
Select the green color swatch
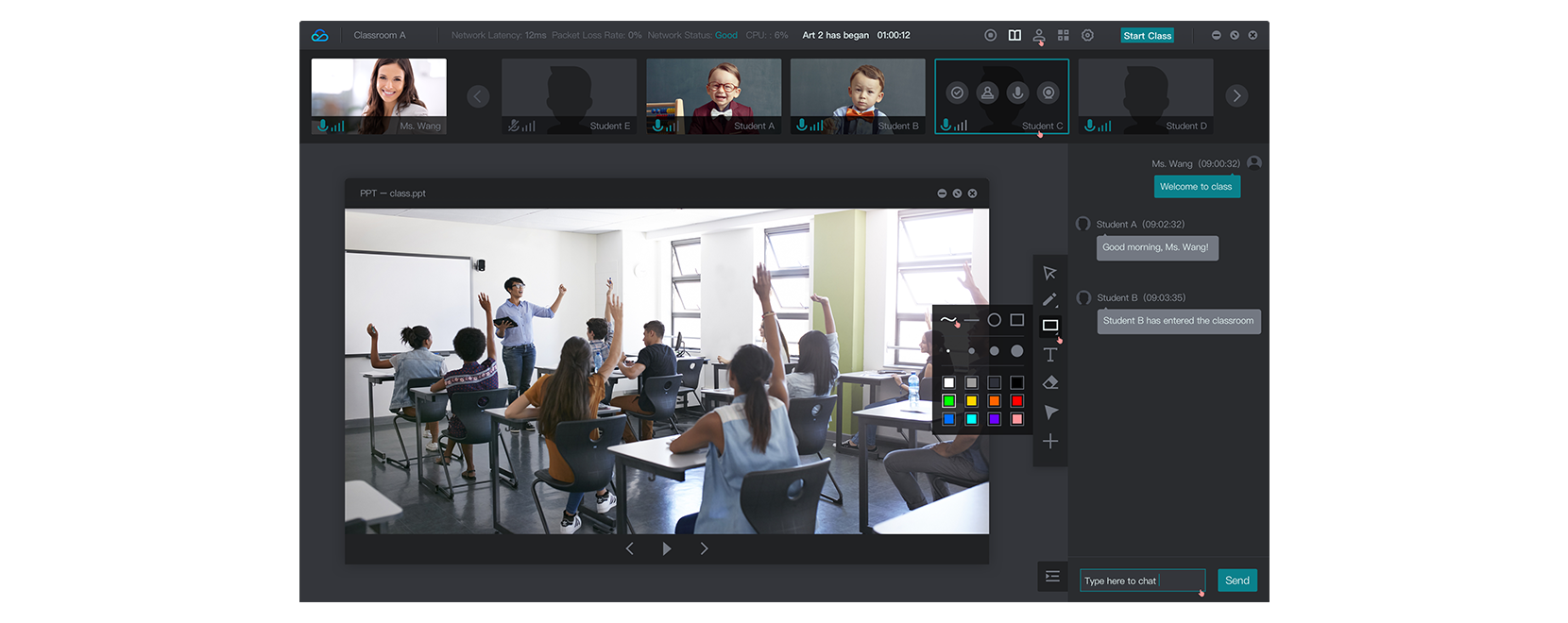[x=948, y=401]
